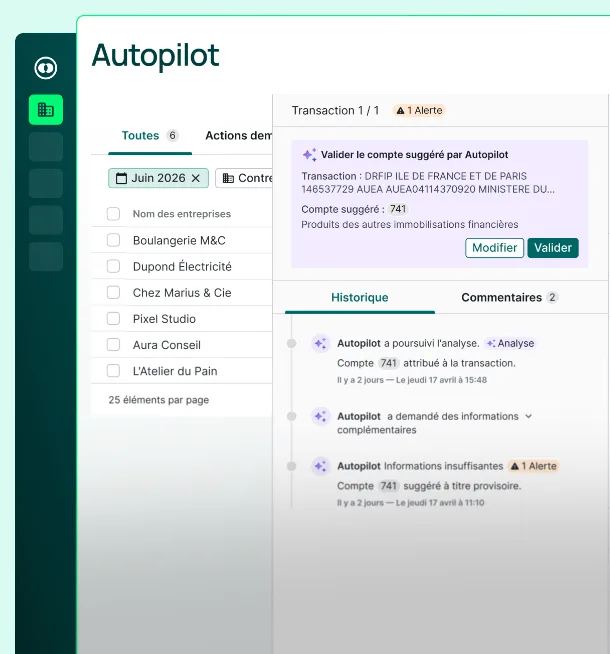Viewport: 610px width, 654px height.
Task: Click the 741 chip in 'suggéré à titre provisoire'
Action: pyautogui.click(x=388, y=486)
